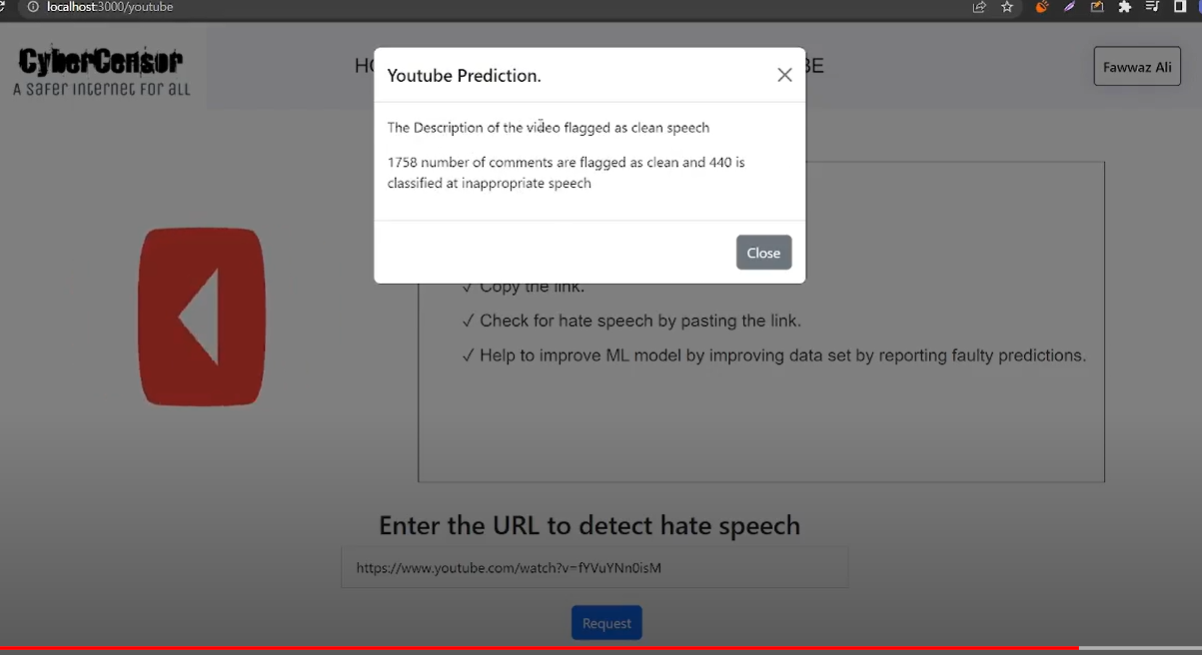Image resolution: width=1202 pixels, height=655 pixels.
Task: Click the pencil note extension icon
Action: point(1097,7)
